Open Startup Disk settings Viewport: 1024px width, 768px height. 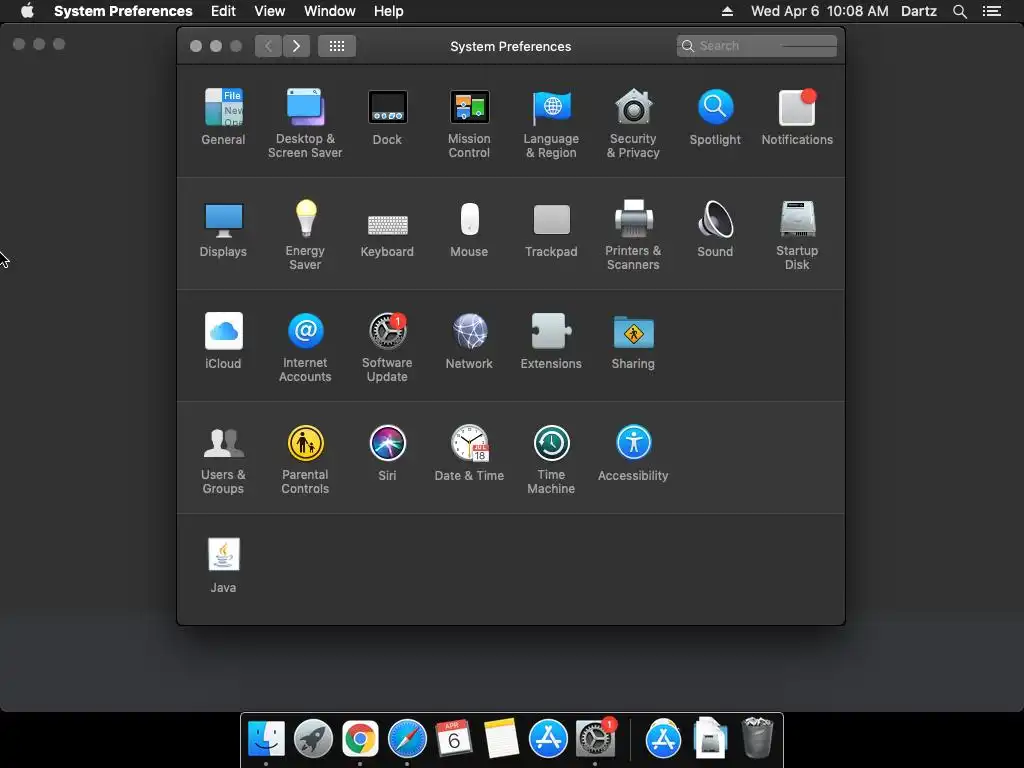[x=797, y=235]
